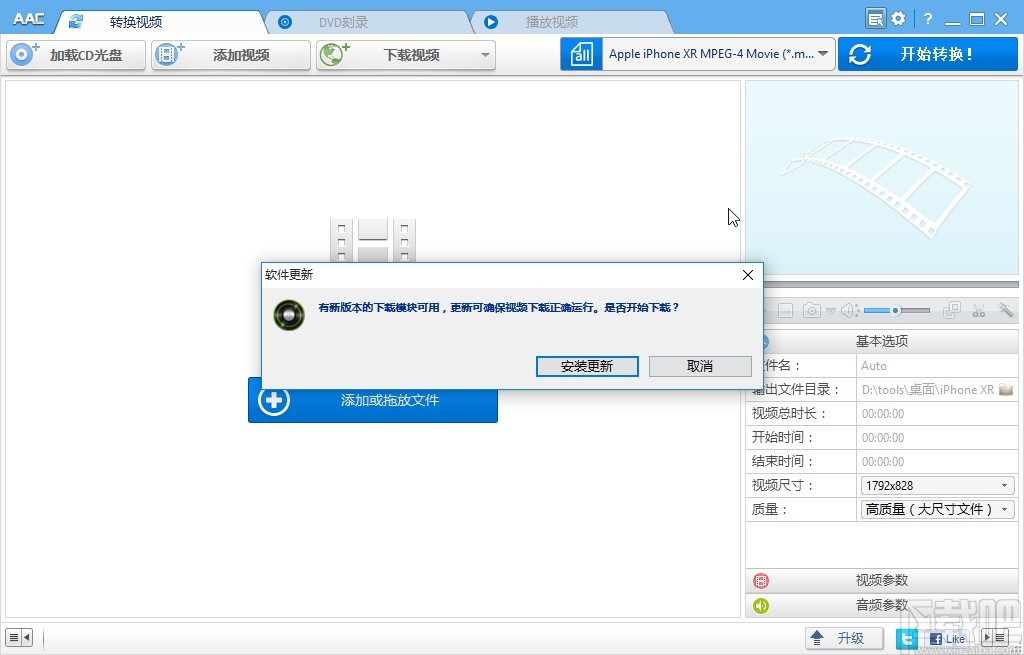The image size is (1024, 655).
Task: Click the Twitter icon in the bottom bar
Action: click(x=906, y=637)
